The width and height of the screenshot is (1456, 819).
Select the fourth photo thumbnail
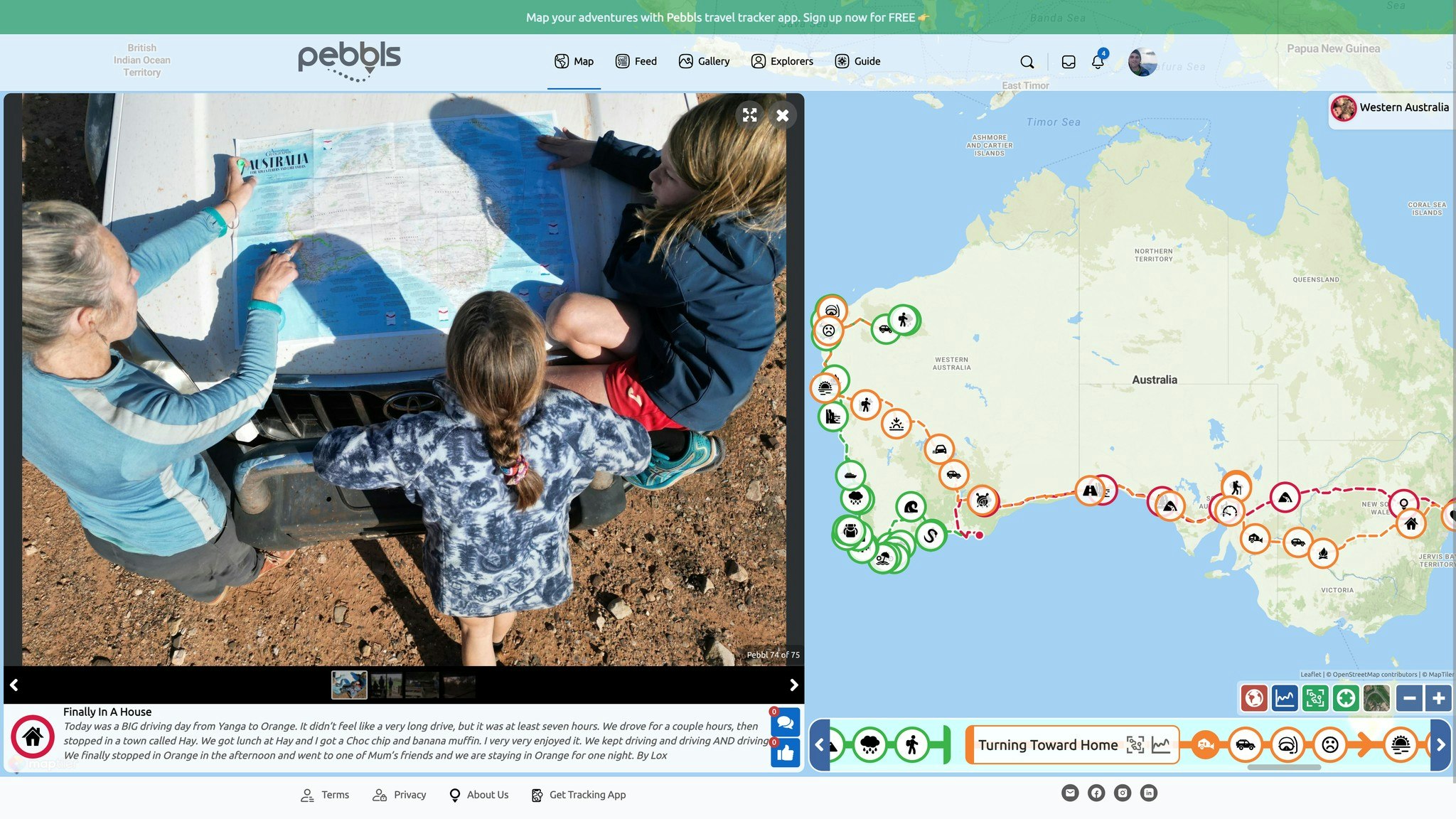(459, 685)
